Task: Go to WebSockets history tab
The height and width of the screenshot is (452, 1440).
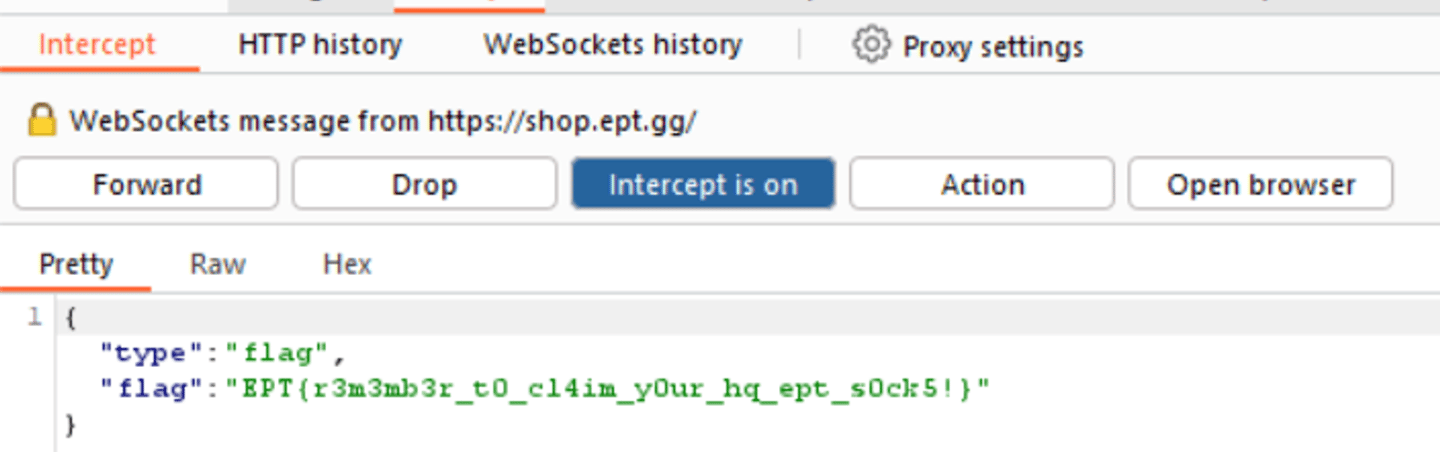Action: click(612, 45)
